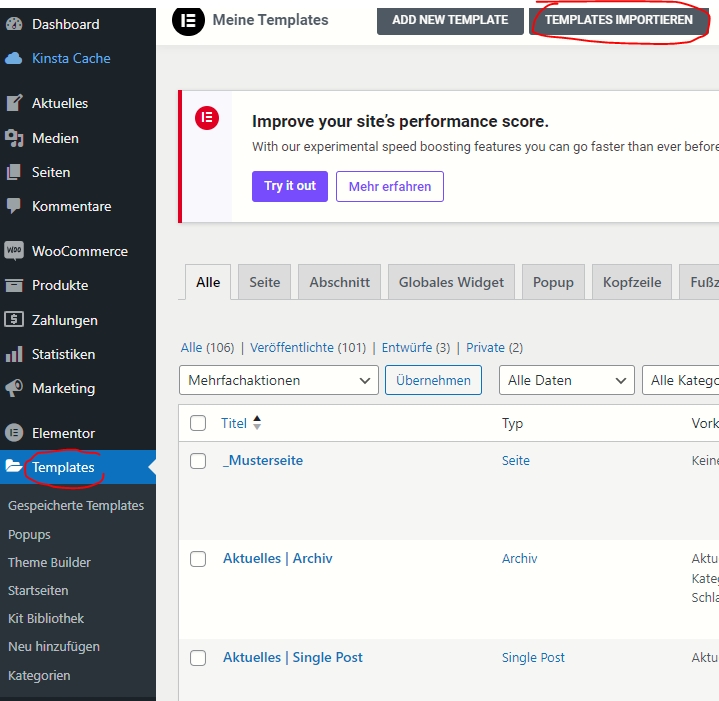This screenshot has height=701, width=719.
Task: Sort by the Titel column header
Action: pyautogui.click(x=234, y=423)
